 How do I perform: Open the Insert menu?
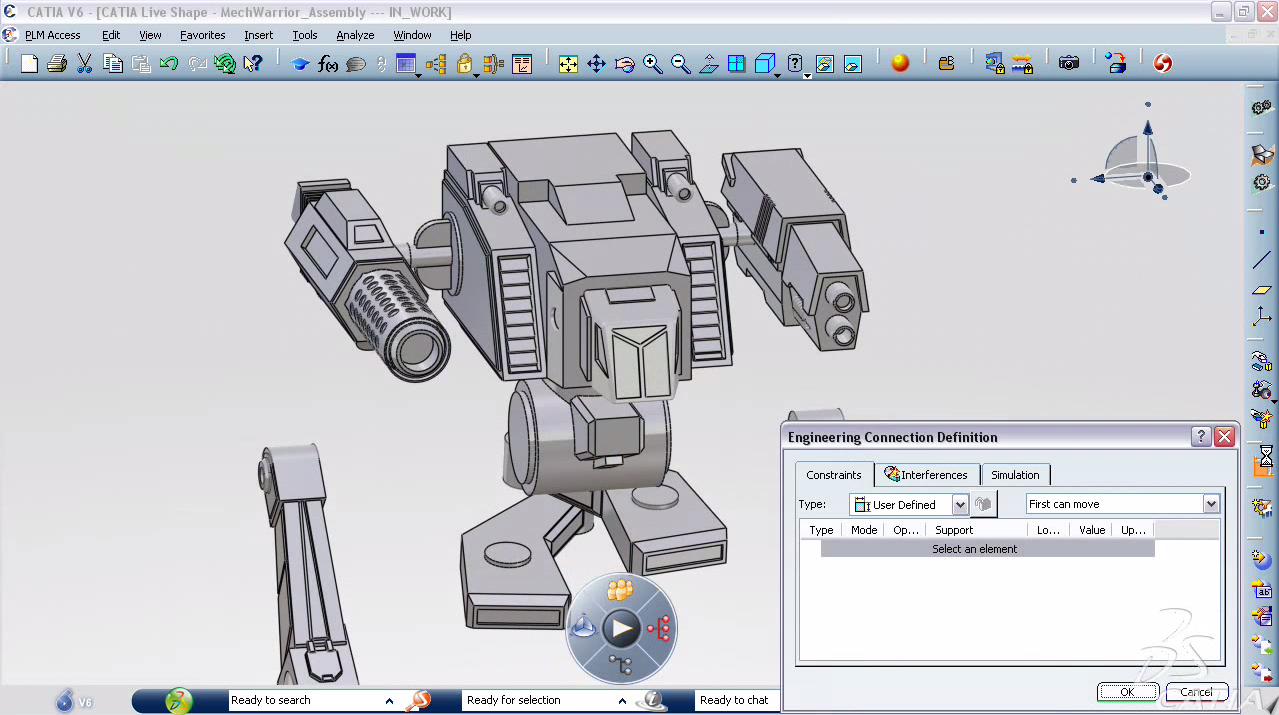tap(259, 35)
